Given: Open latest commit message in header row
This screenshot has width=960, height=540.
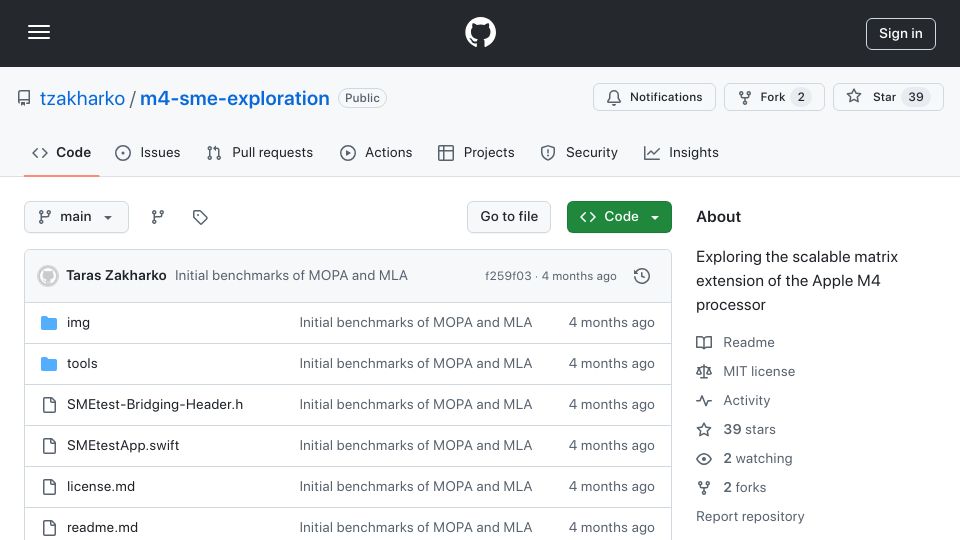Looking at the screenshot, I should pyautogui.click(x=291, y=276).
